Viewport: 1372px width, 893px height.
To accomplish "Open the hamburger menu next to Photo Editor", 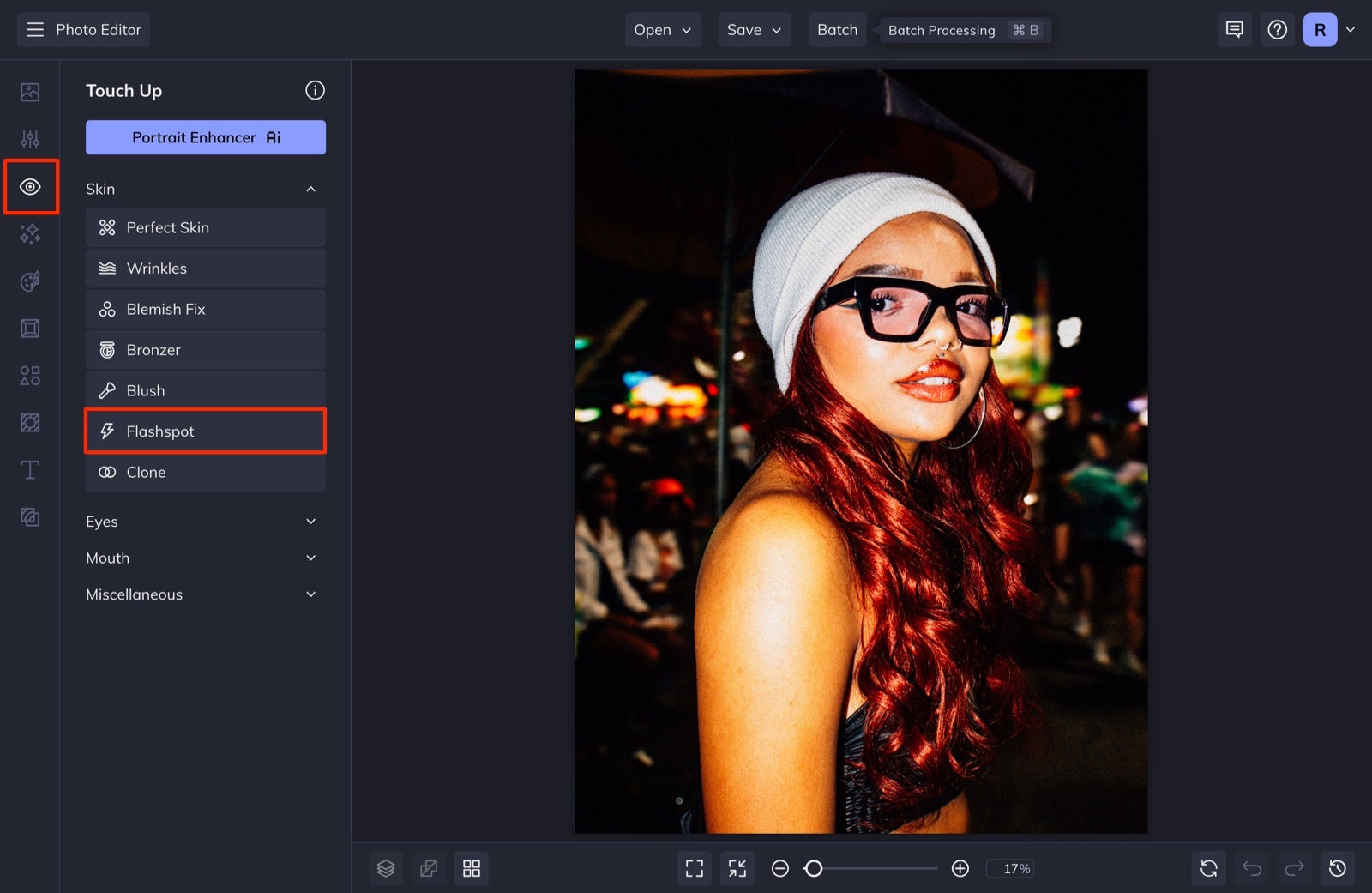I will [x=34, y=29].
